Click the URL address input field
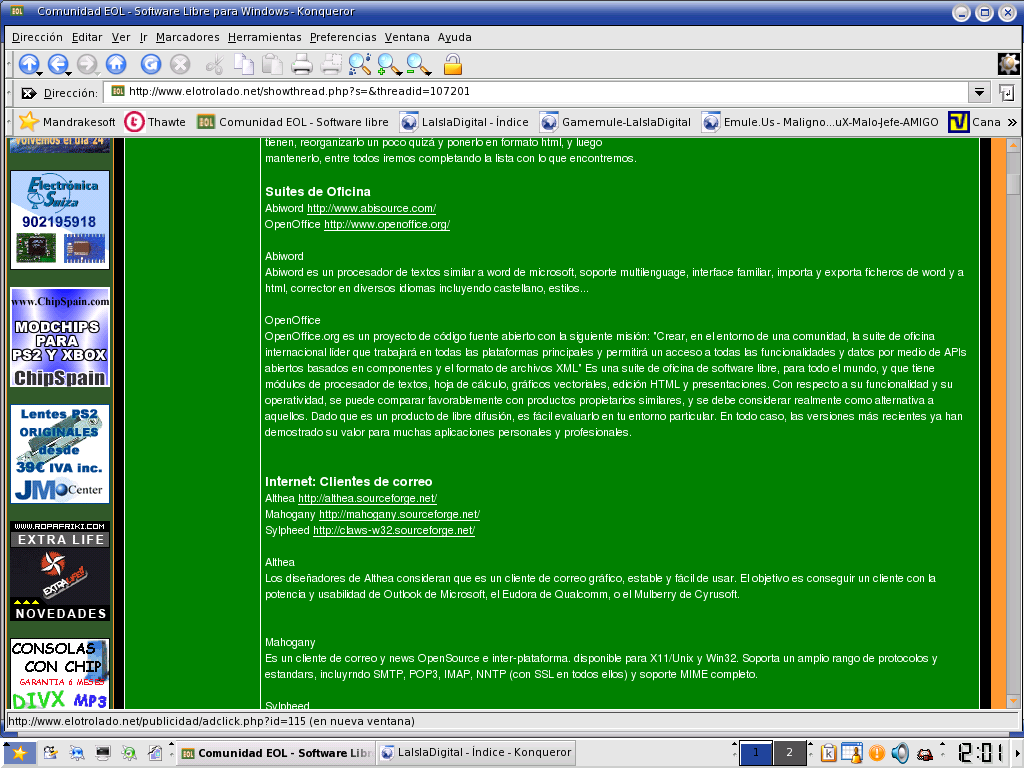Viewport: 1024px width, 768px height. [x=538, y=92]
